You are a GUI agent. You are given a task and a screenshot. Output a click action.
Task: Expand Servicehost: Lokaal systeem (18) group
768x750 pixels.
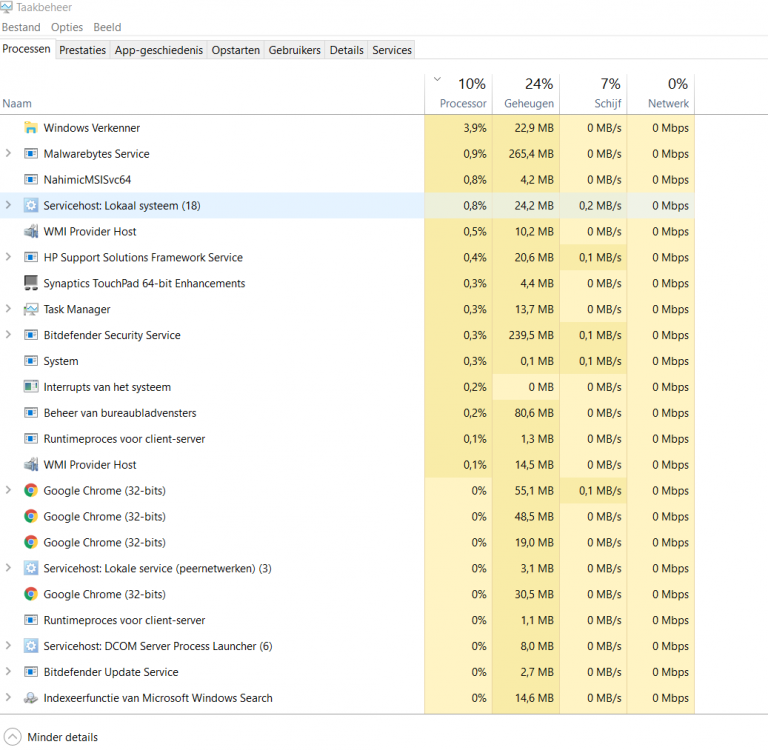click(8, 206)
